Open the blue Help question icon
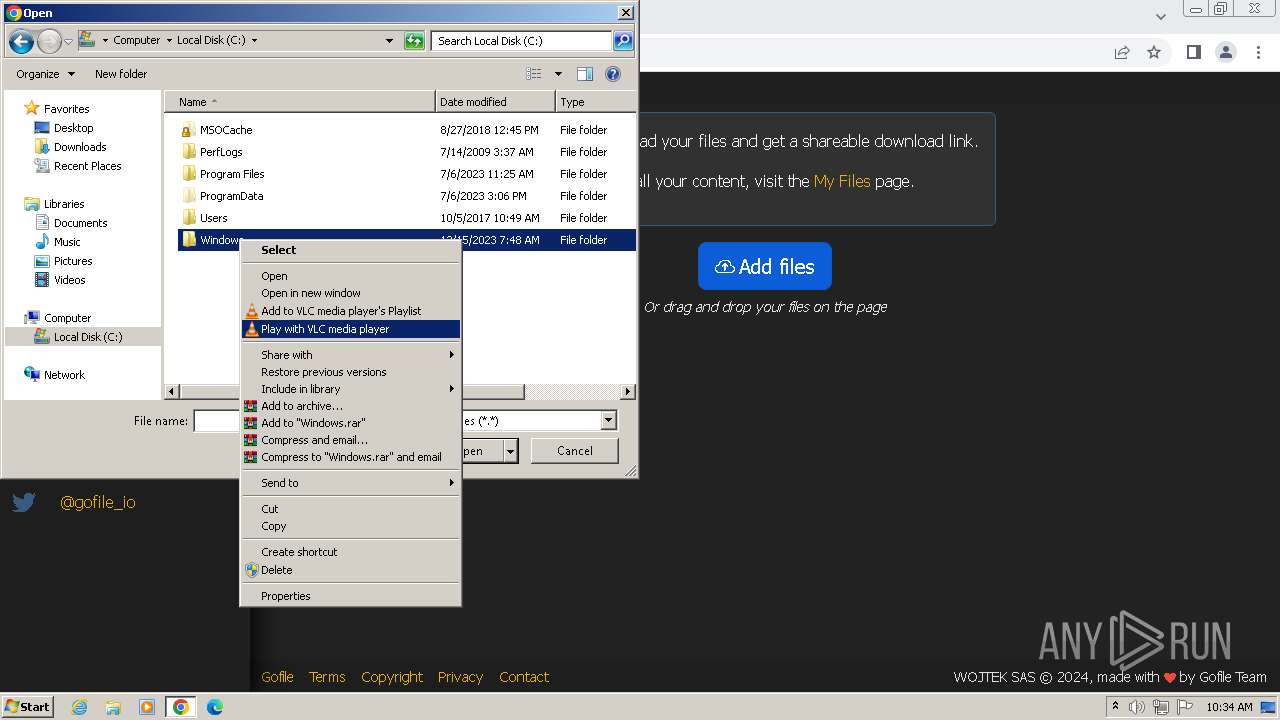This screenshot has width=1280, height=720. tap(613, 74)
